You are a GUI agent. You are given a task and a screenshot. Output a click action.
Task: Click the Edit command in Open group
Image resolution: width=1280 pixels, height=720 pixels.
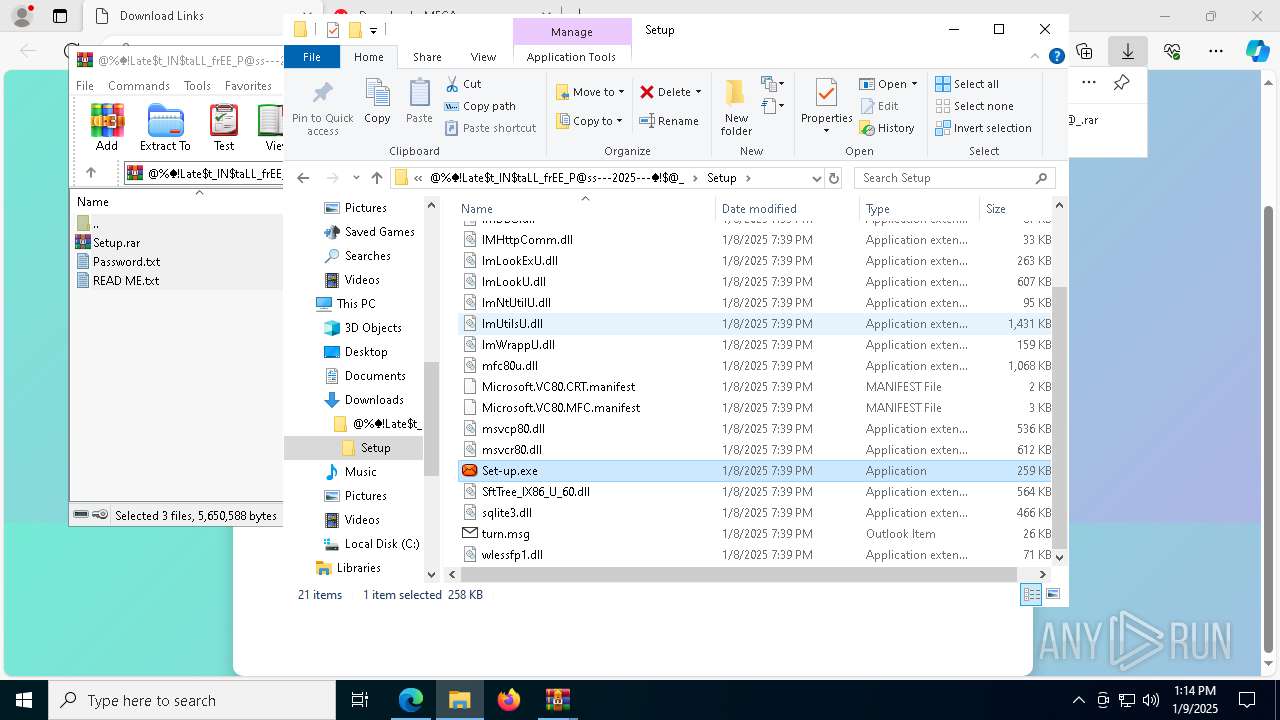click(x=879, y=106)
